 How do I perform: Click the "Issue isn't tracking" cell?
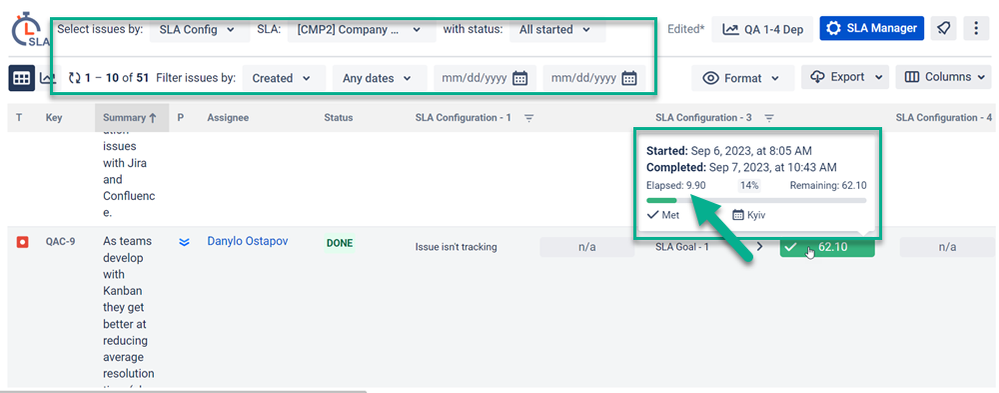(456, 247)
